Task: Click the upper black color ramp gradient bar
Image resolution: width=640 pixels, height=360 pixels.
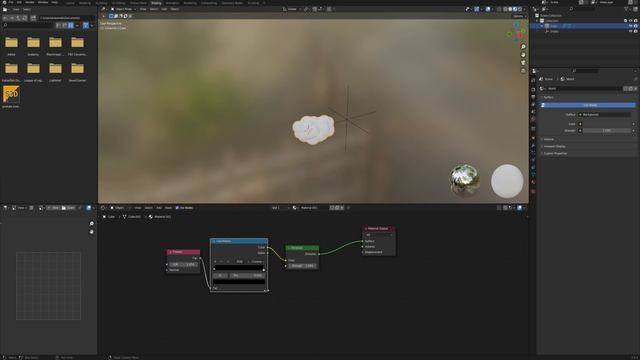Action: tap(239, 268)
